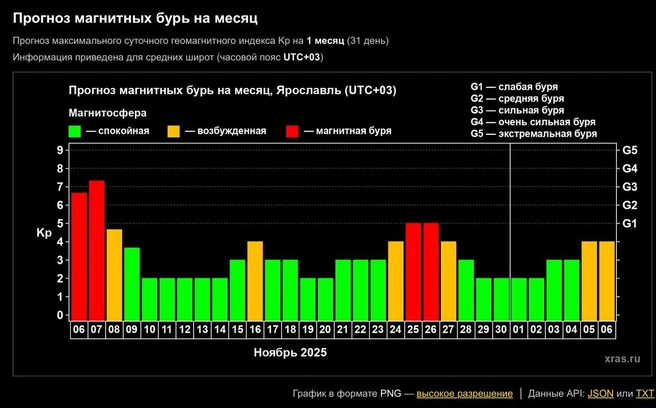
Task: Click the G1 — слабая буря legend line
Action: 514,87
